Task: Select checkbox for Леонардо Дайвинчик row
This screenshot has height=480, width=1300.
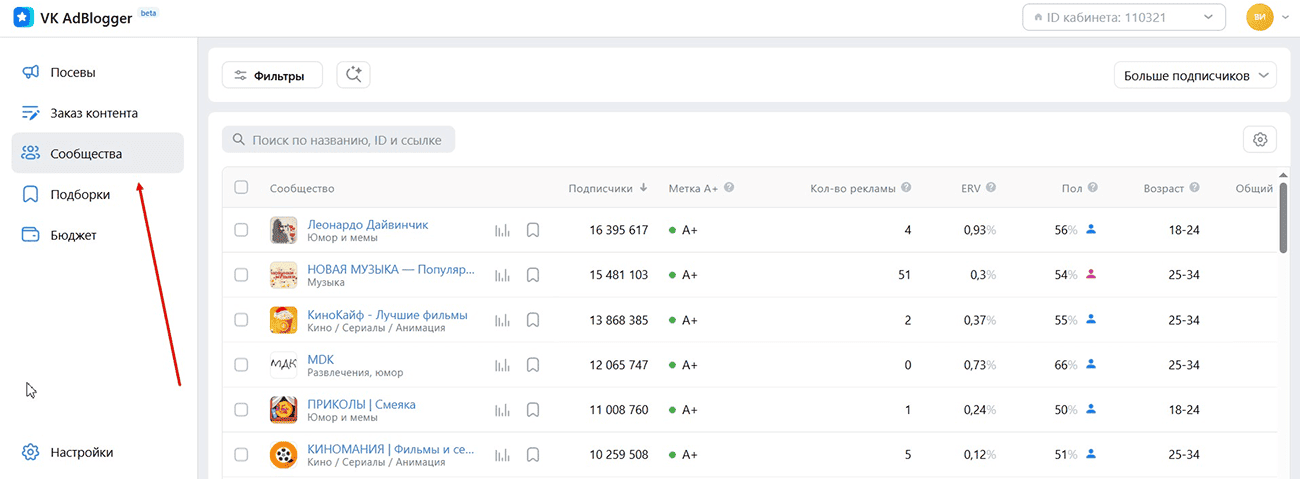Action: [x=241, y=231]
